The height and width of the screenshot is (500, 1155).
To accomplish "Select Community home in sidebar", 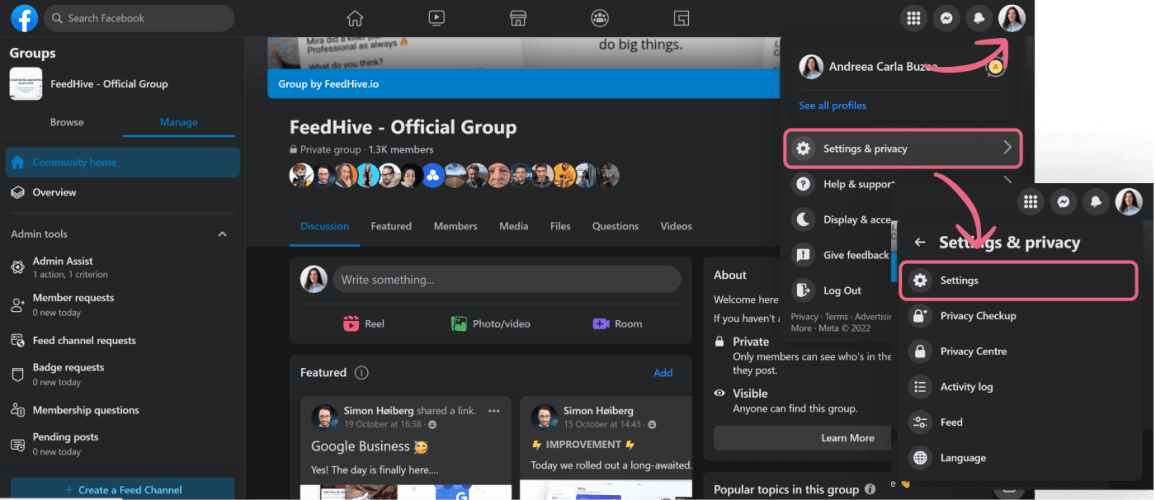I will coord(123,162).
